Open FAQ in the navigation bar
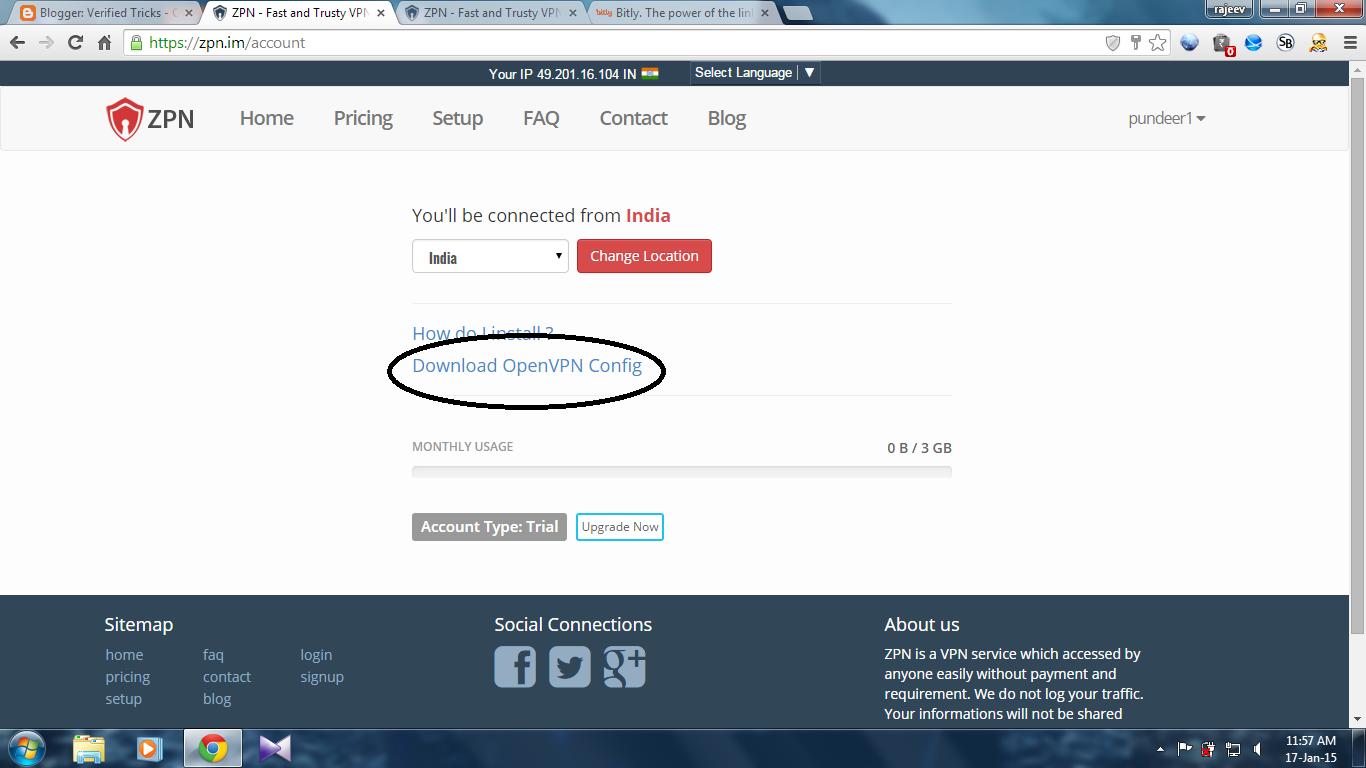The height and width of the screenshot is (768, 1366). click(541, 118)
